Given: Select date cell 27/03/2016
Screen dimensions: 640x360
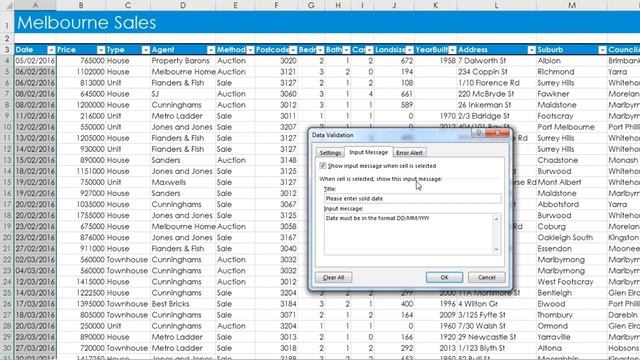Looking at the screenshot, I should click(x=35, y=348).
